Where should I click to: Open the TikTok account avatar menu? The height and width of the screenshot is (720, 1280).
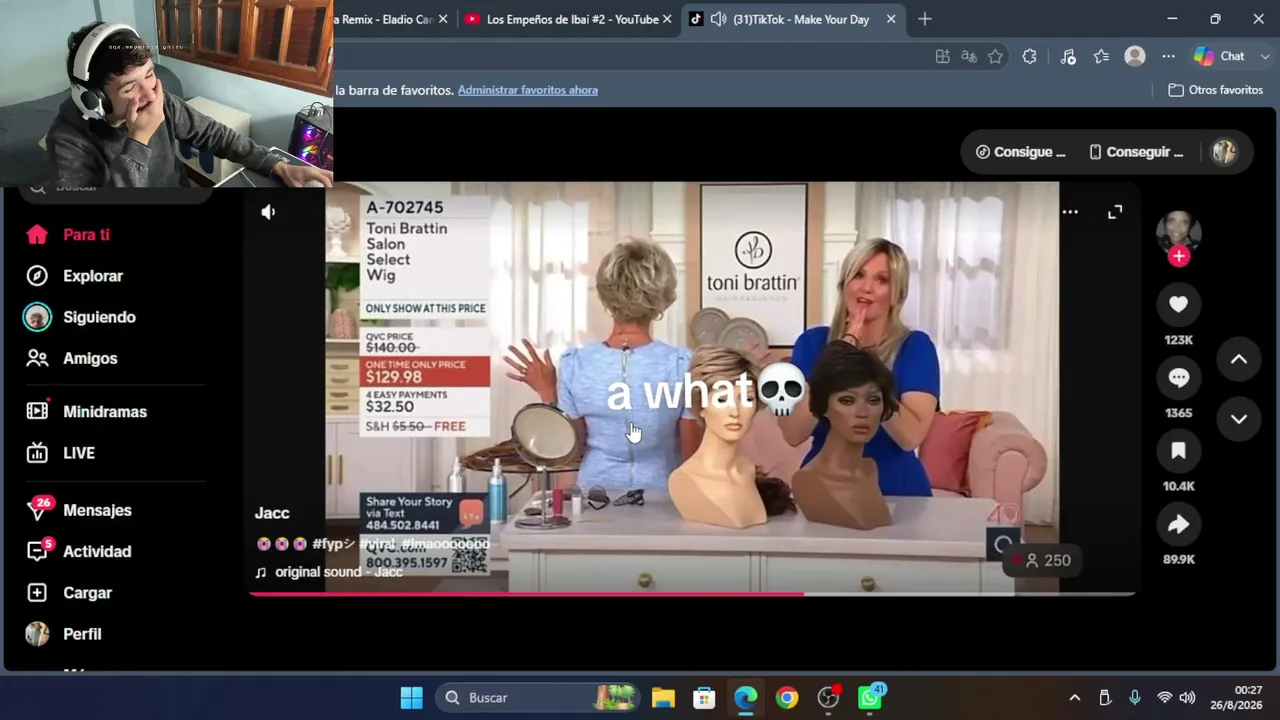click(x=1224, y=152)
